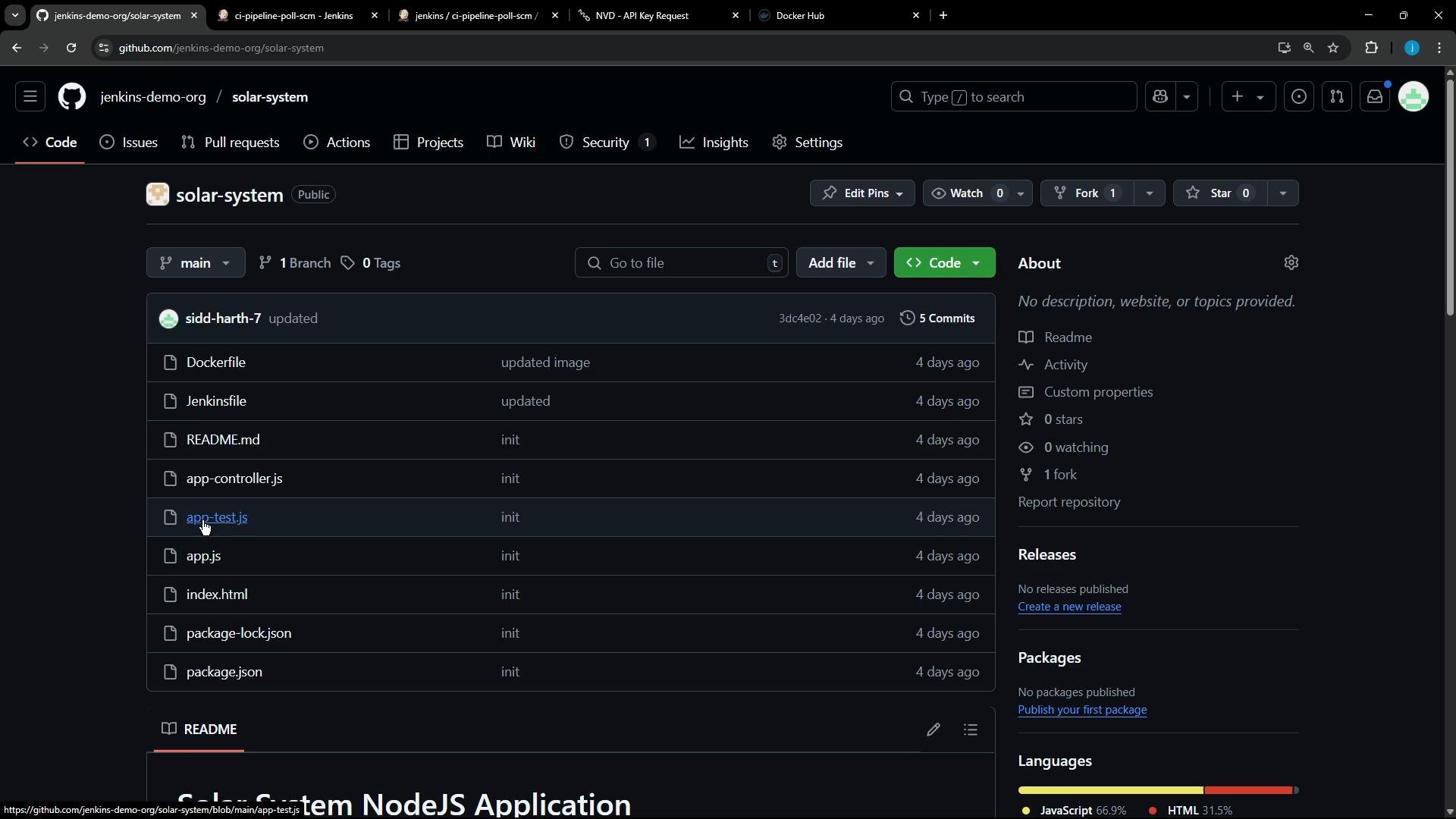
Task: Open the Dockerfile file
Action: (216, 362)
